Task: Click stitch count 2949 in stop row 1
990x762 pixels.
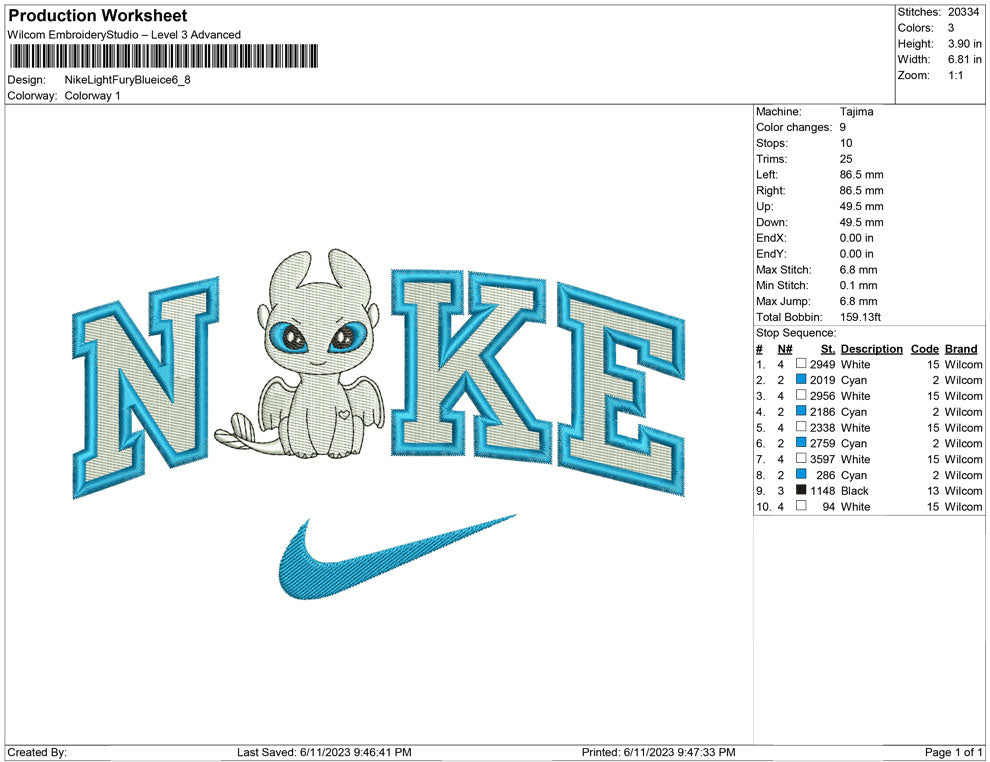Action: [822, 364]
